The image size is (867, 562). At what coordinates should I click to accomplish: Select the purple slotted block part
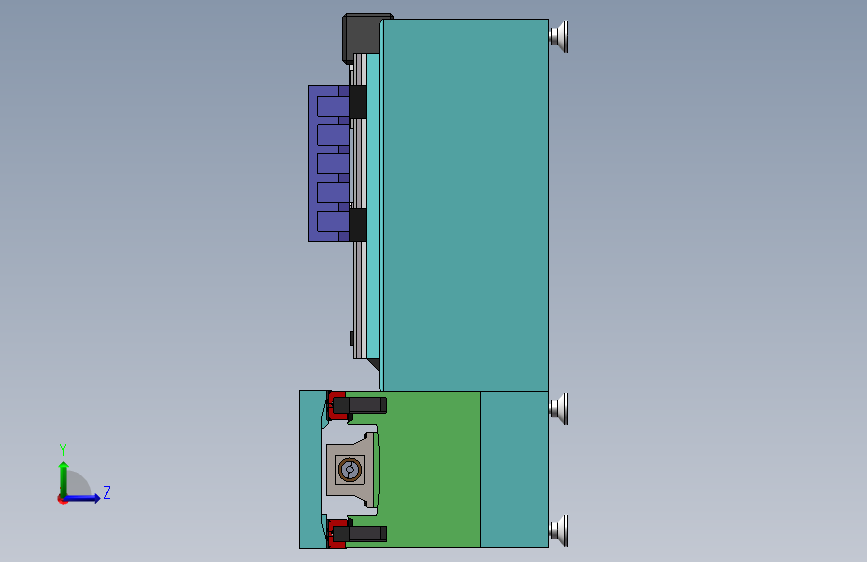click(328, 163)
